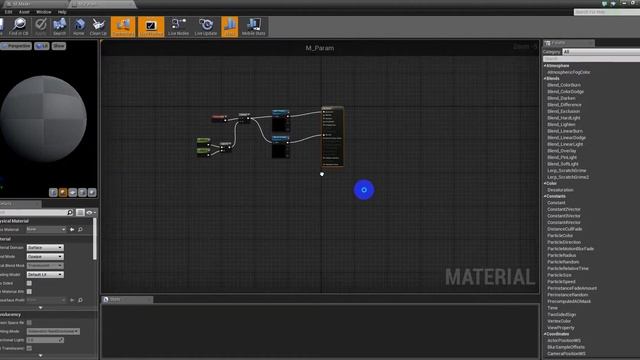The image size is (640, 360).
Task: Collapse the Constants category in Palette
Action: point(545,196)
